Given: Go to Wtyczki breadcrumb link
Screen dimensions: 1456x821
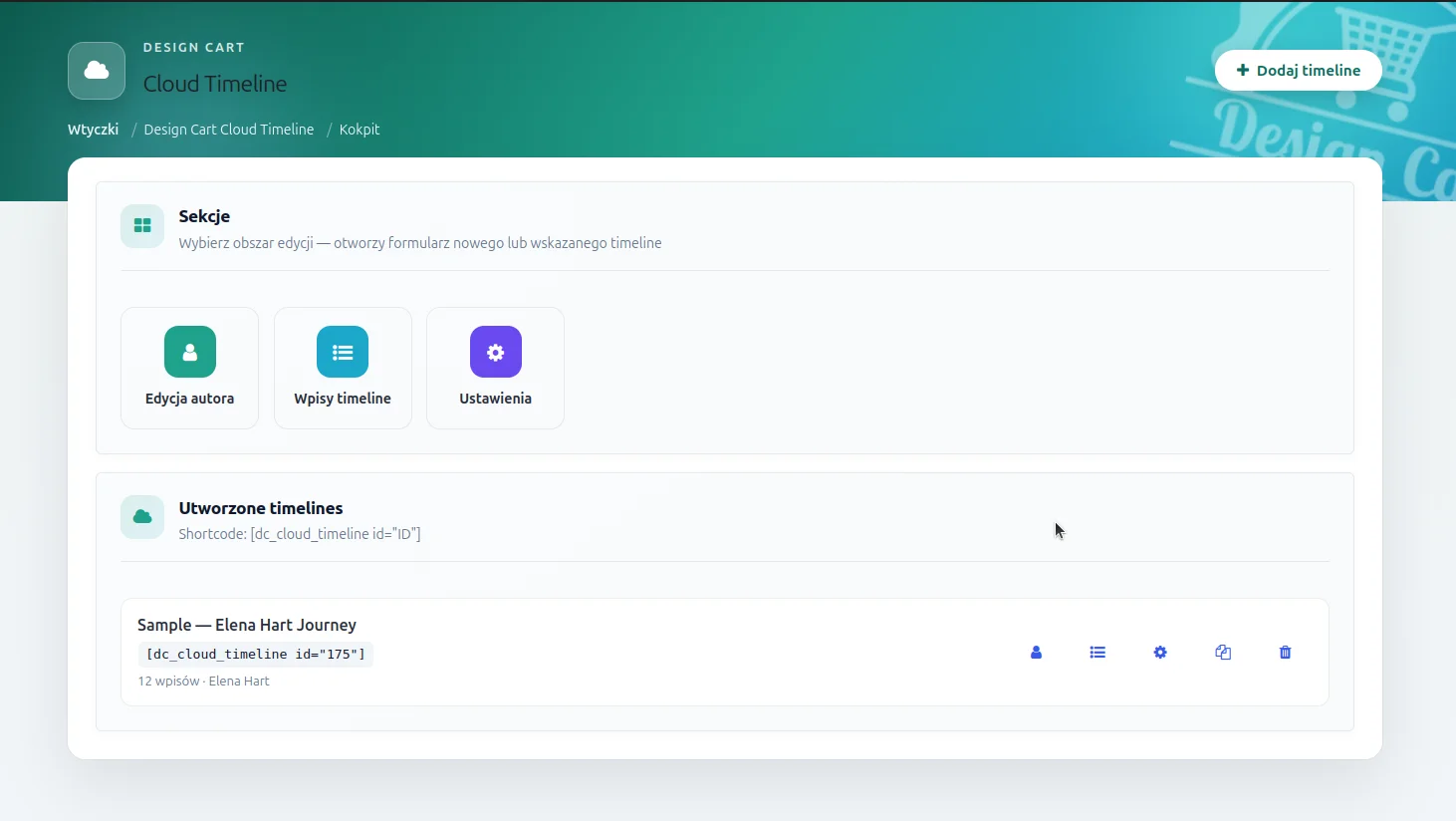Looking at the screenshot, I should click(x=93, y=130).
